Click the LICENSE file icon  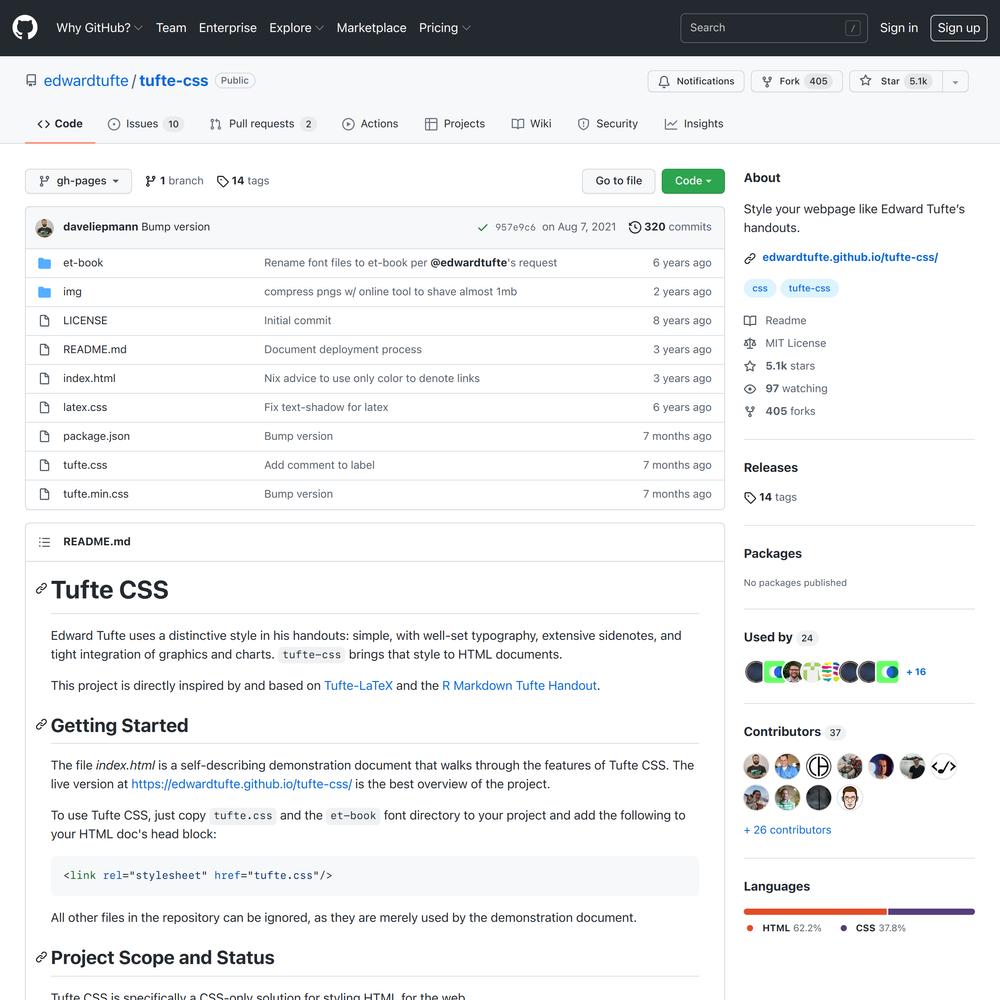pos(45,321)
